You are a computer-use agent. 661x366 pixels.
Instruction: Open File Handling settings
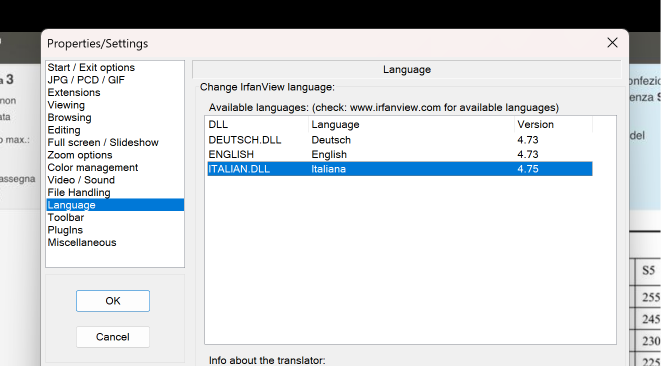(x=115, y=193)
